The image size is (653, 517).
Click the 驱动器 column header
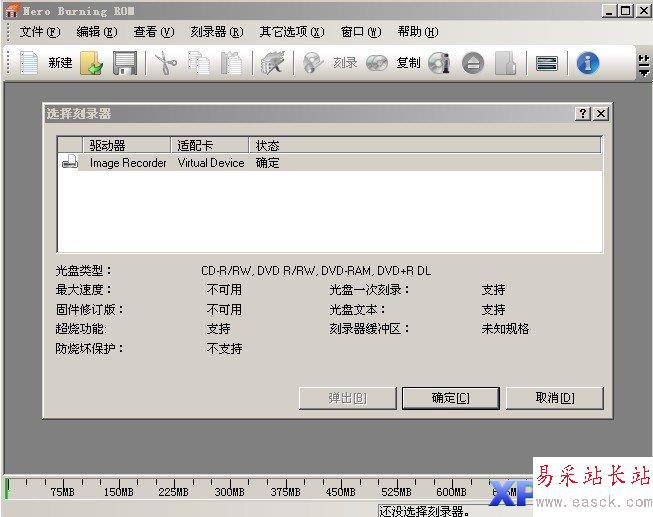[127, 145]
